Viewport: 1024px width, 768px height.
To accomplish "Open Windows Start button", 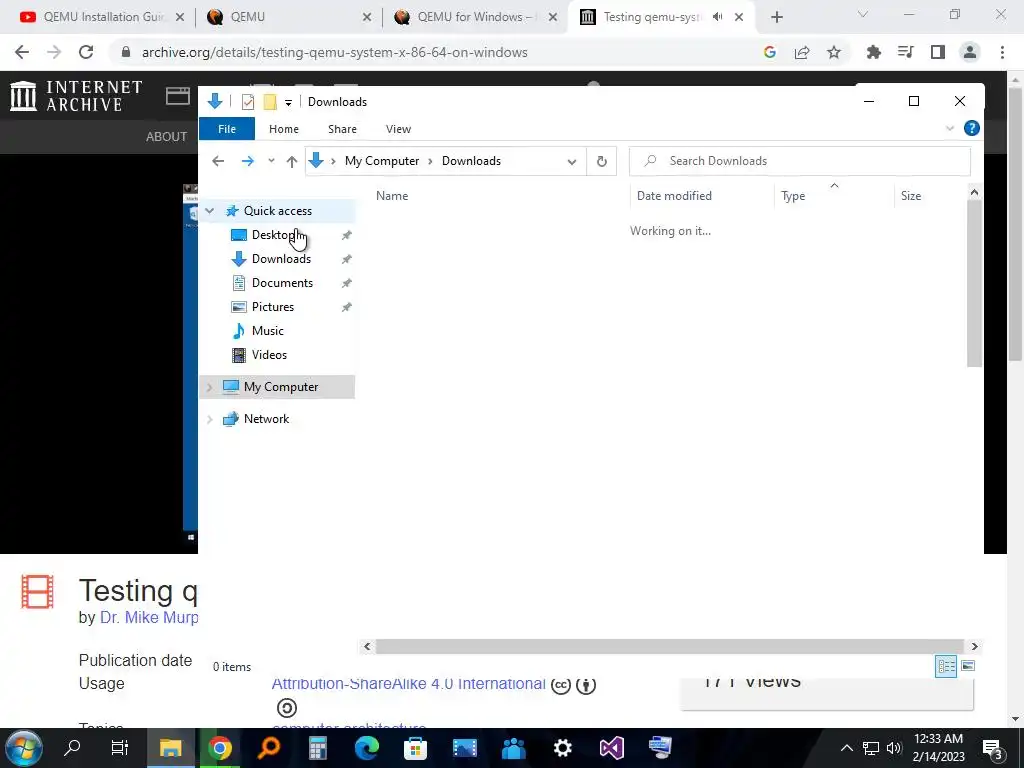I will pos(24,748).
